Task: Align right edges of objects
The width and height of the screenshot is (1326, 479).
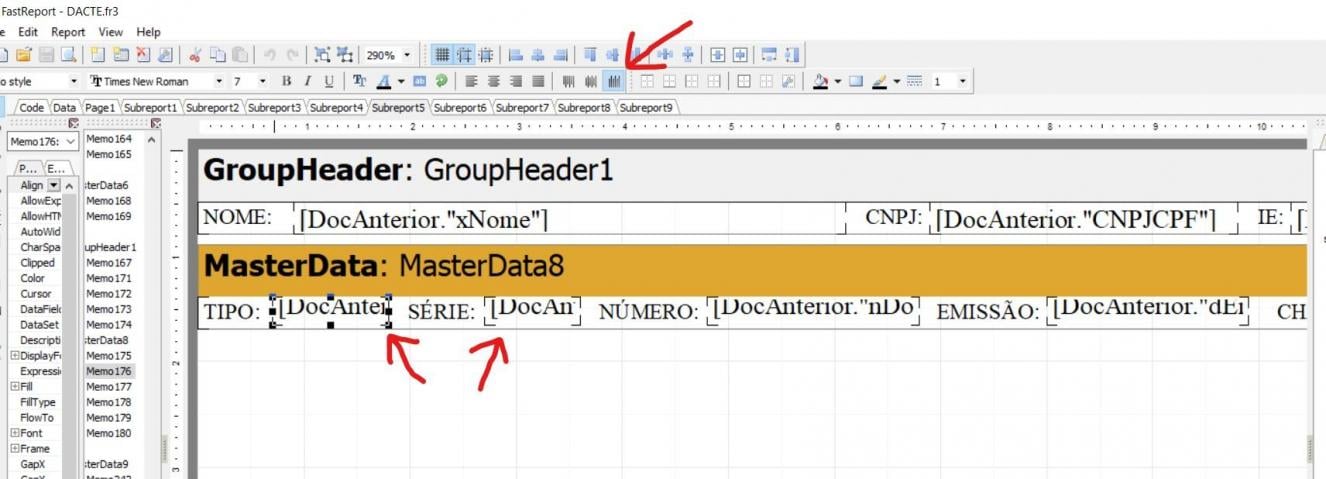Action: 560,55
